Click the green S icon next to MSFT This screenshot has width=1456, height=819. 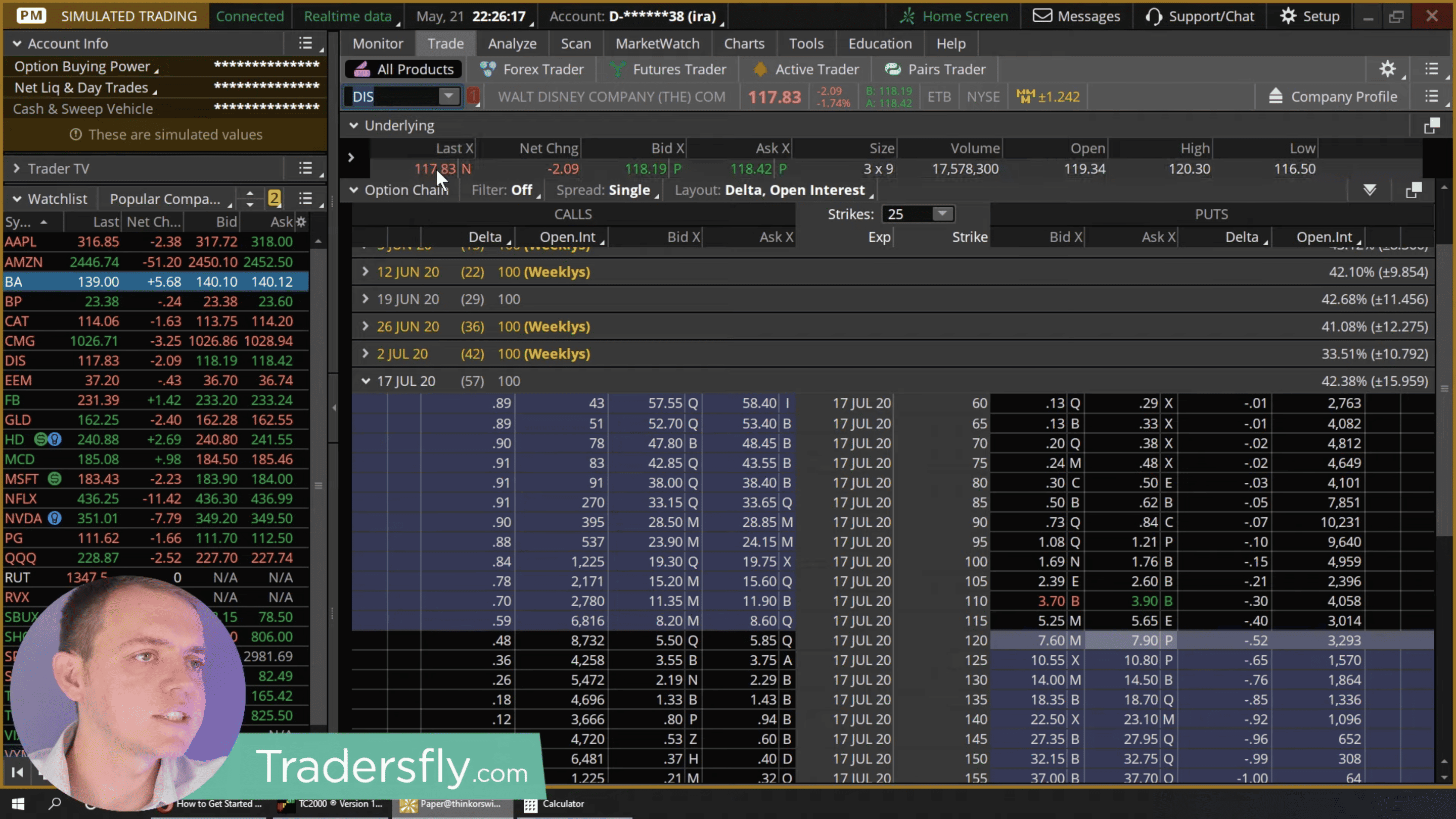pos(54,479)
